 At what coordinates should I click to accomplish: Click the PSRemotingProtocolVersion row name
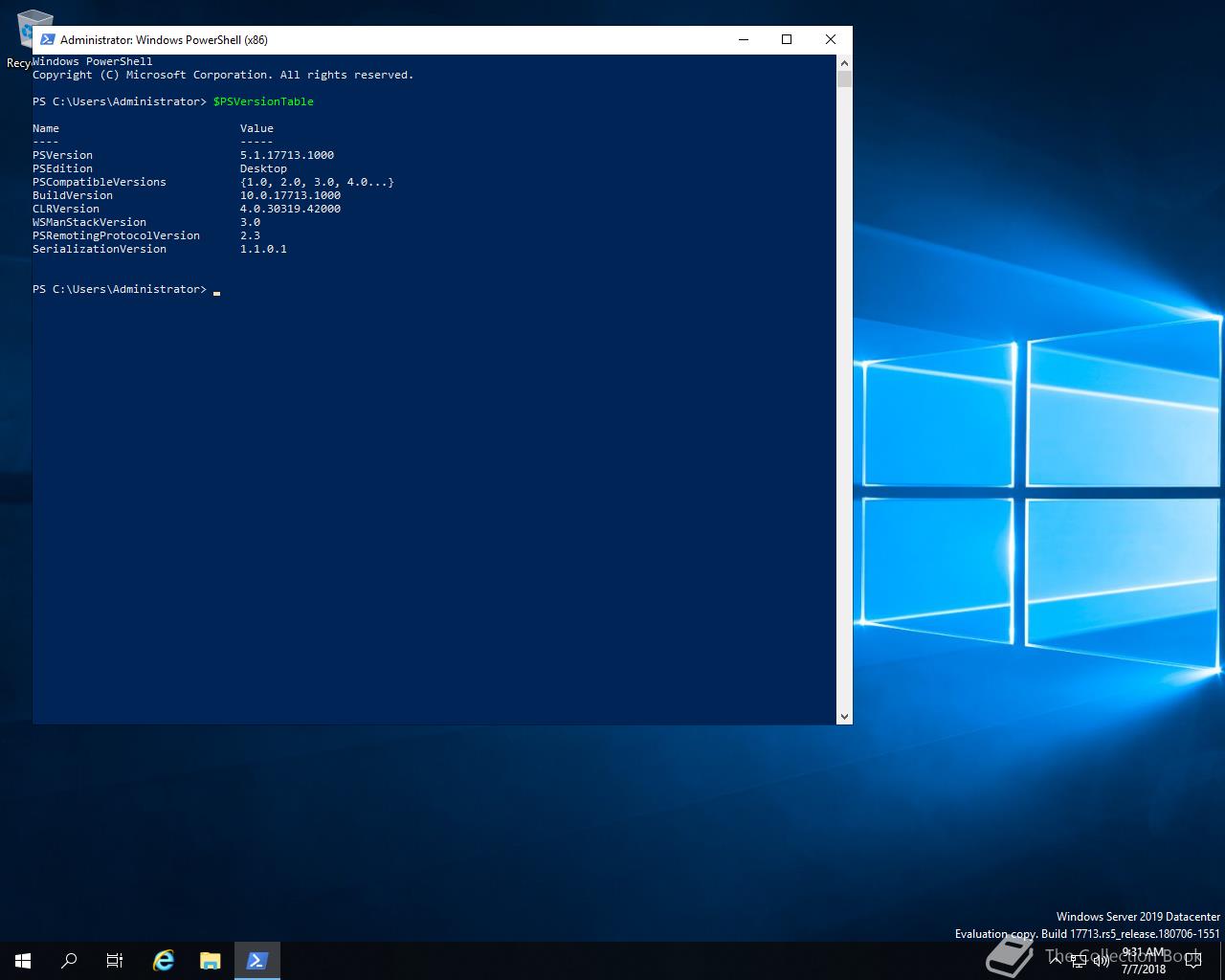116,235
